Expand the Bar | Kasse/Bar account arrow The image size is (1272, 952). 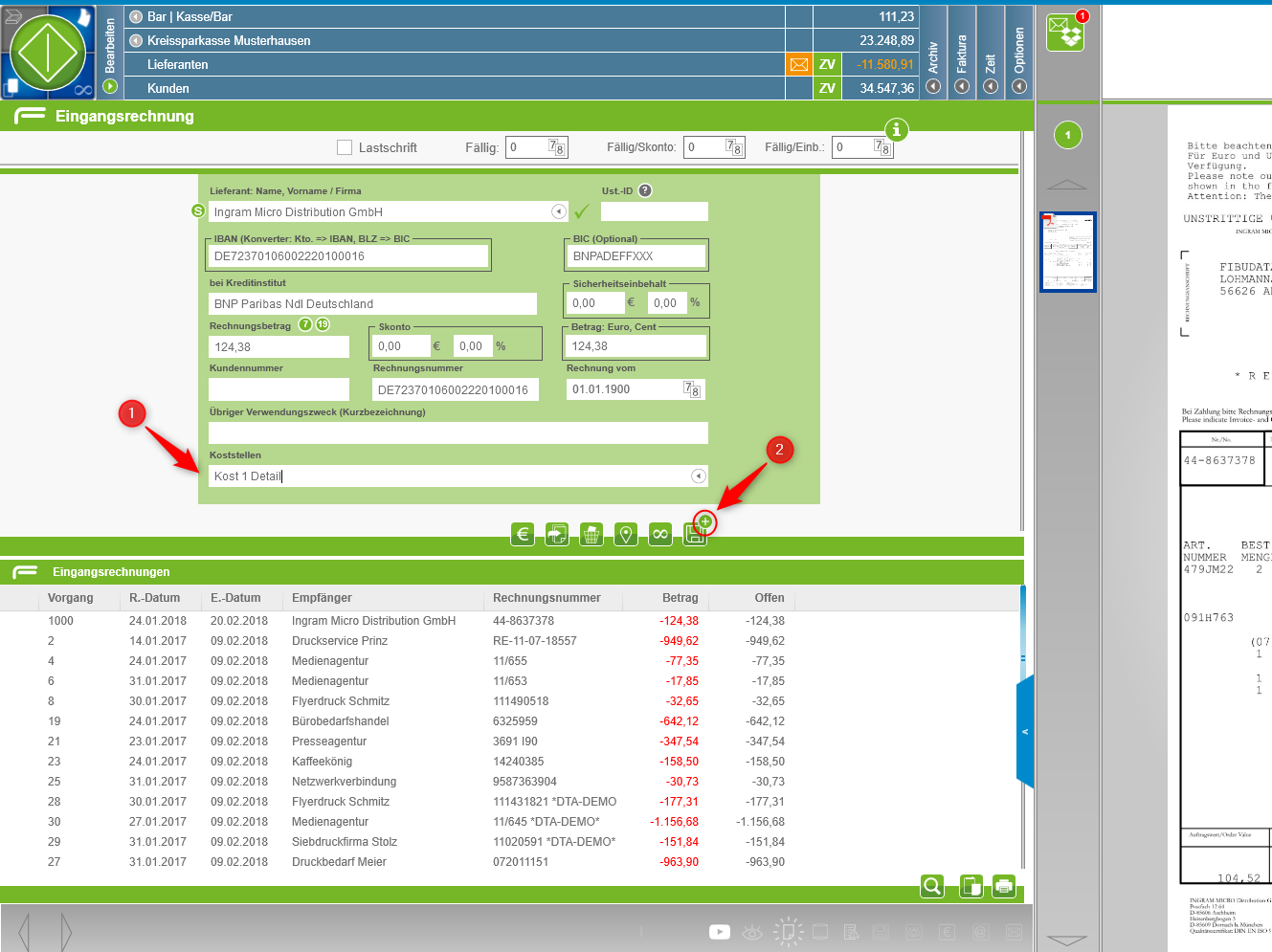point(136,16)
